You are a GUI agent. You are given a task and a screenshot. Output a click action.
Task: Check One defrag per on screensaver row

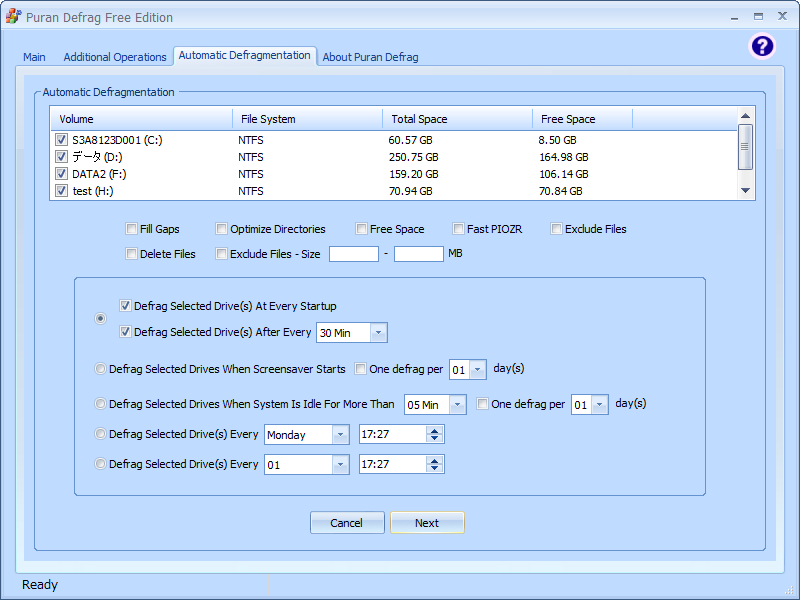pyautogui.click(x=360, y=368)
